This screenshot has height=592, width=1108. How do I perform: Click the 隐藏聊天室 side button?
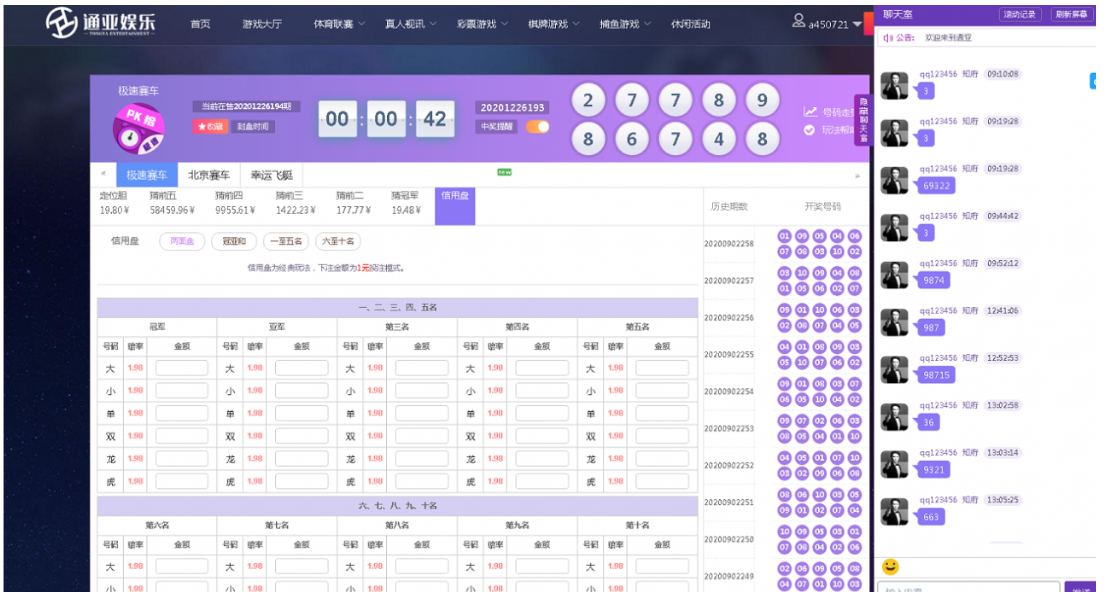(x=863, y=120)
